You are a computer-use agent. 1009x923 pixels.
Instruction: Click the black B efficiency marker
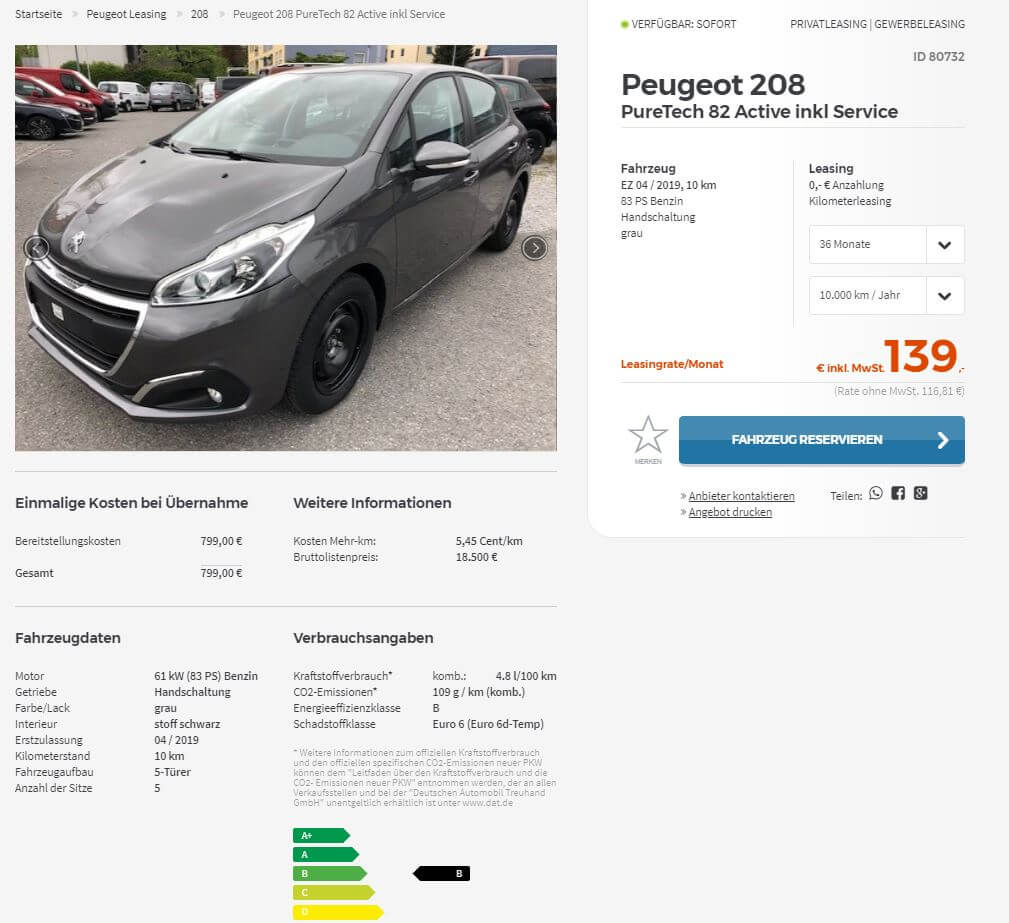(x=441, y=873)
